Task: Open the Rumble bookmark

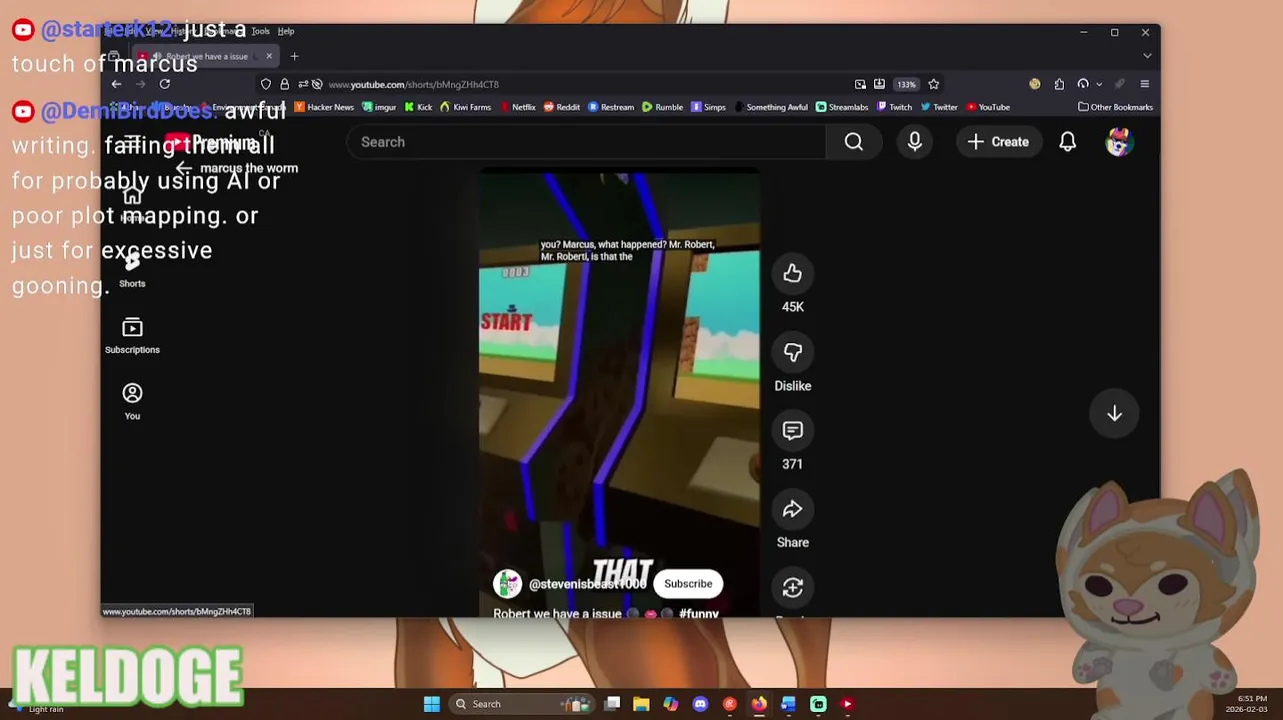Action: point(663,107)
